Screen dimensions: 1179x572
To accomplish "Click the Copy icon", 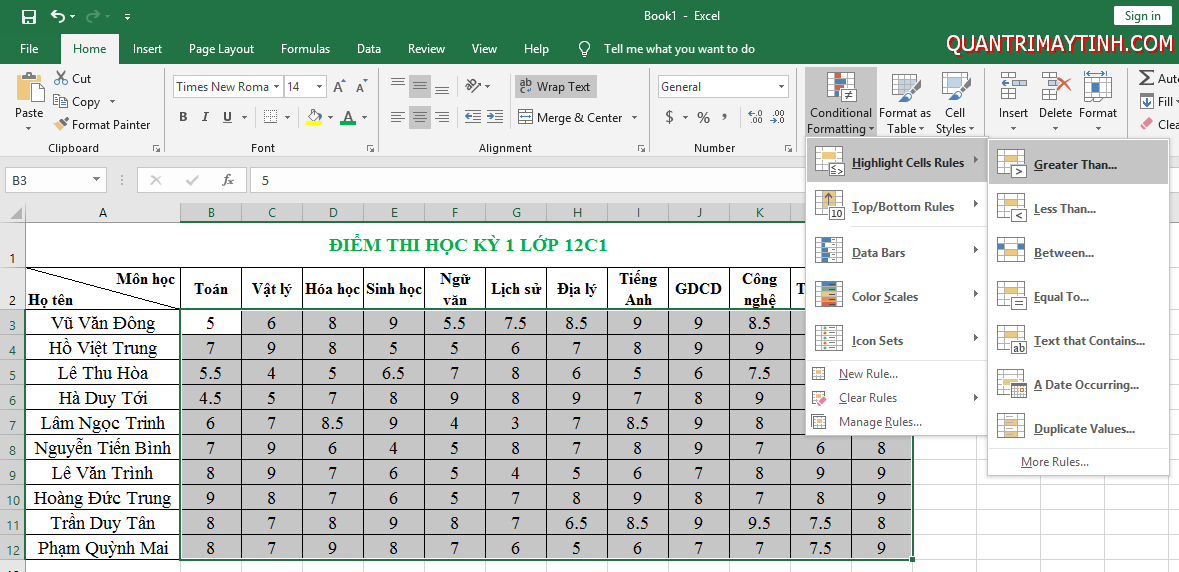I will (61, 101).
